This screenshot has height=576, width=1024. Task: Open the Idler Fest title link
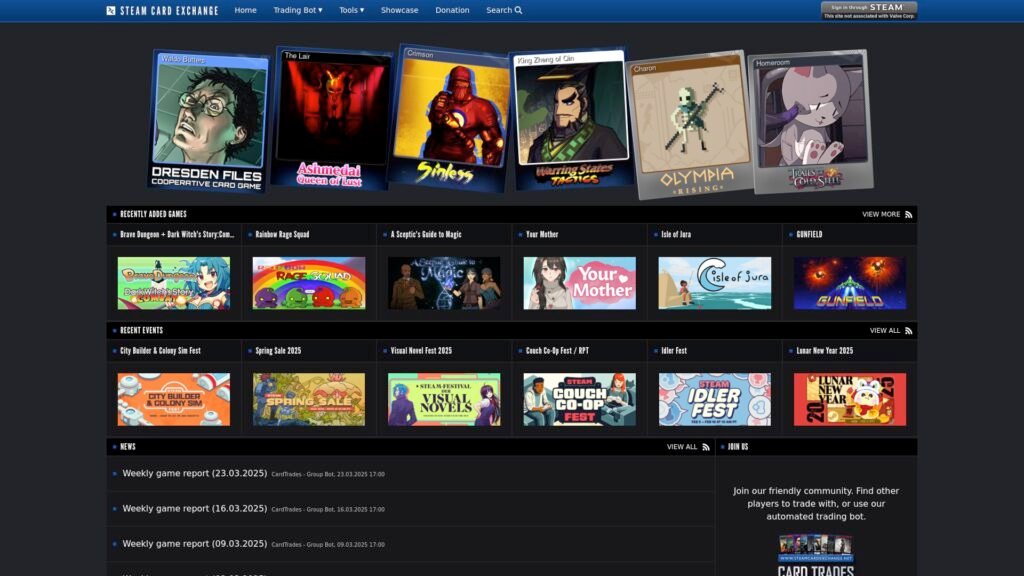[674, 351]
